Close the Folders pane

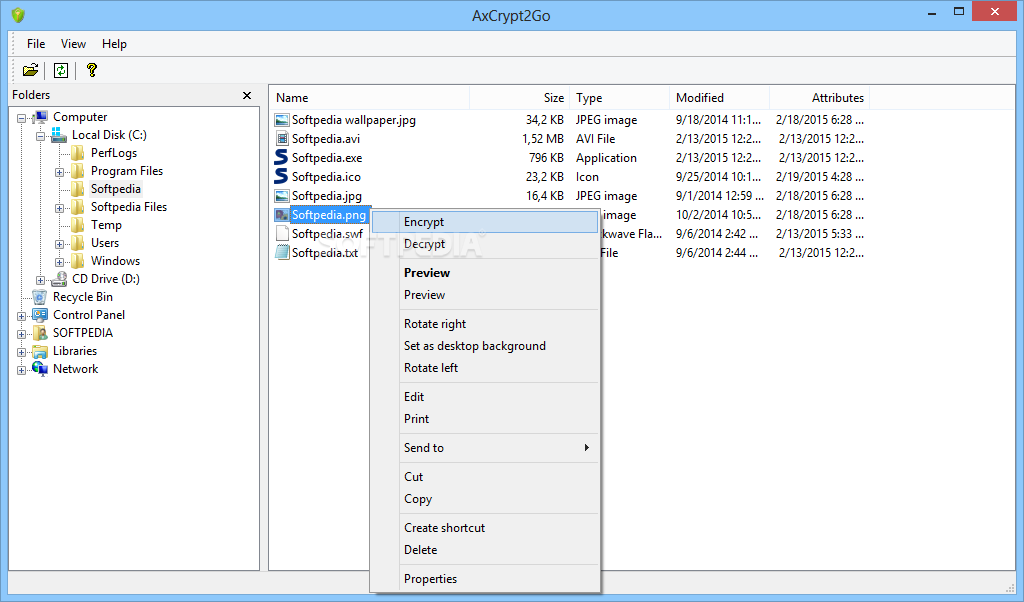coord(247,95)
